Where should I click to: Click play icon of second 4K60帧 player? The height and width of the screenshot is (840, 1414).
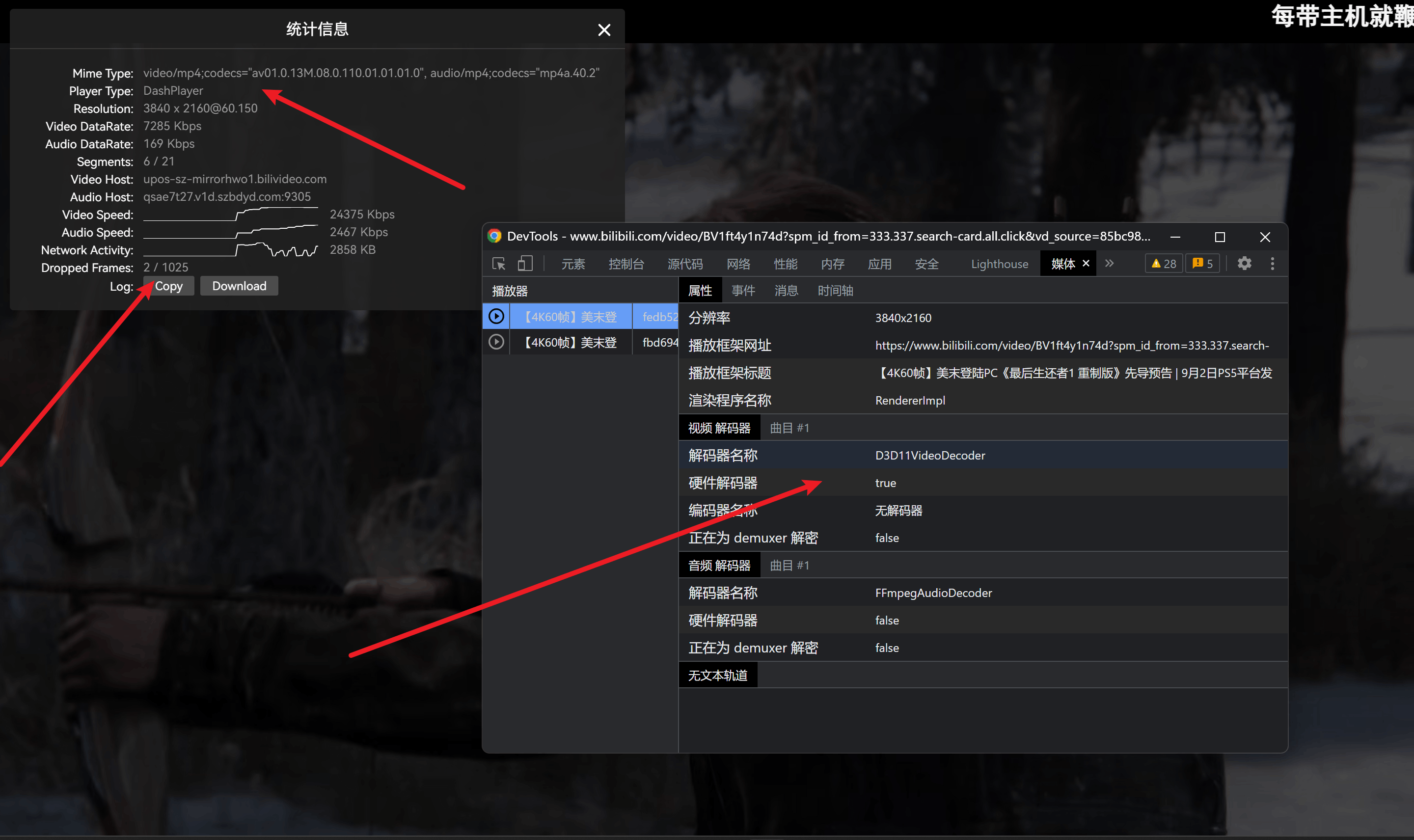pyautogui.click(x=496, y=343)
